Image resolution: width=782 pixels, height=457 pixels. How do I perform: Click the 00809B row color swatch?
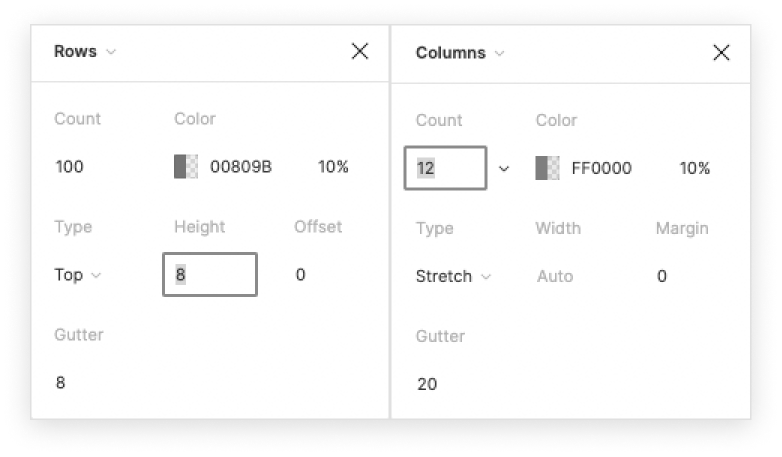pos(186,167)
